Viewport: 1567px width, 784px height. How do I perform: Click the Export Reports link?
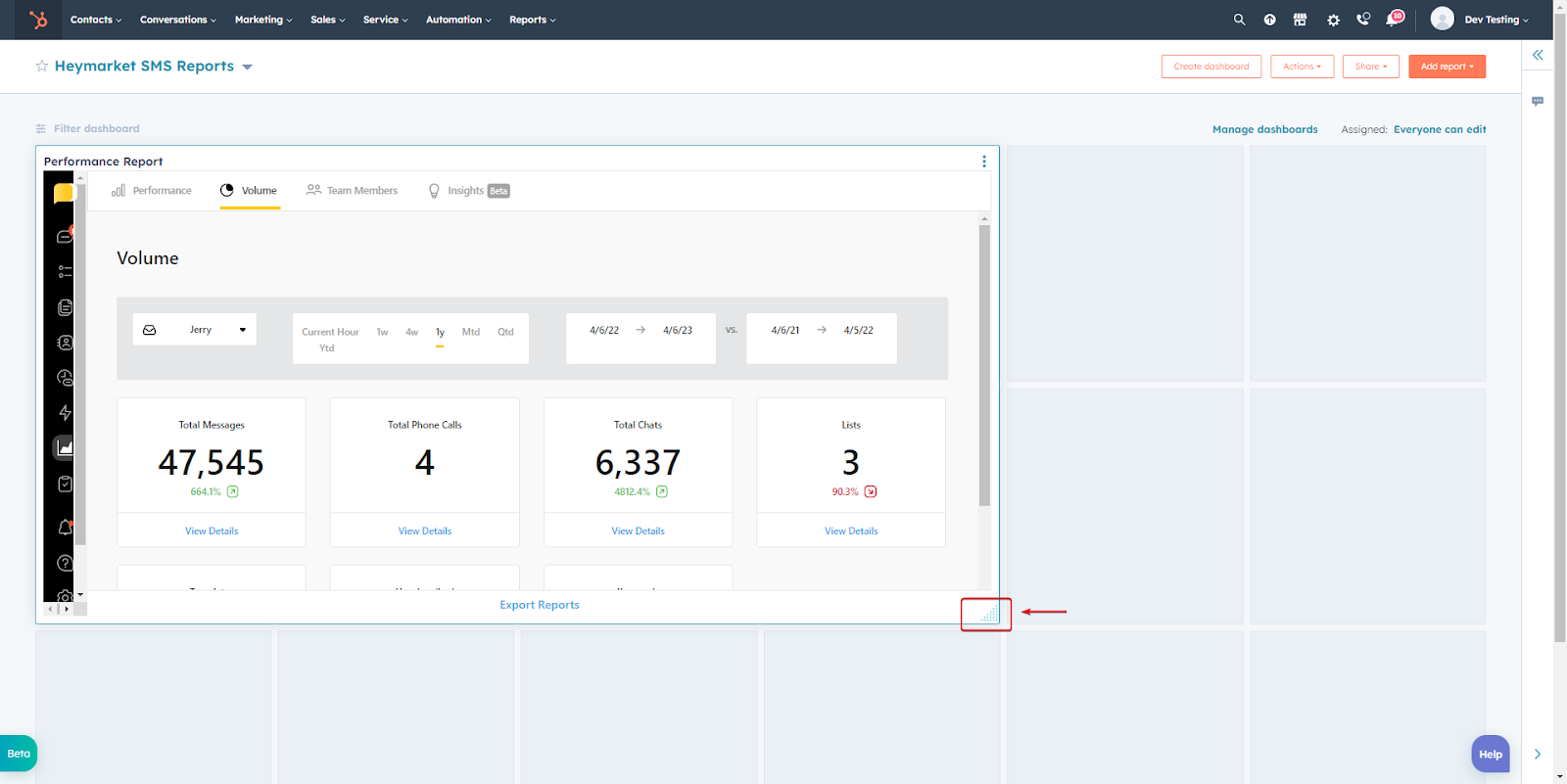(x=540, y=605)
